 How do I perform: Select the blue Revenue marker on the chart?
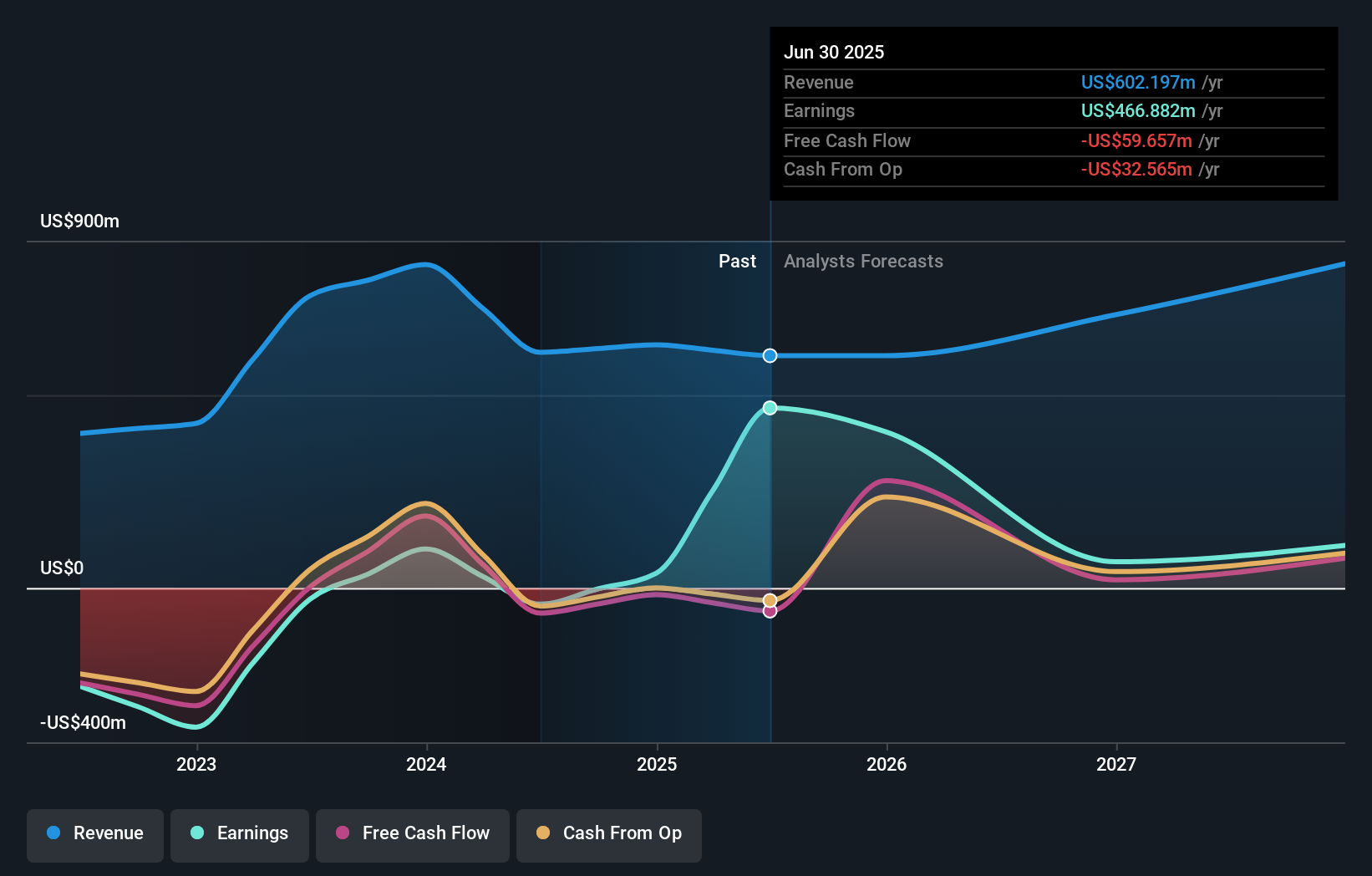coord(770,355)
